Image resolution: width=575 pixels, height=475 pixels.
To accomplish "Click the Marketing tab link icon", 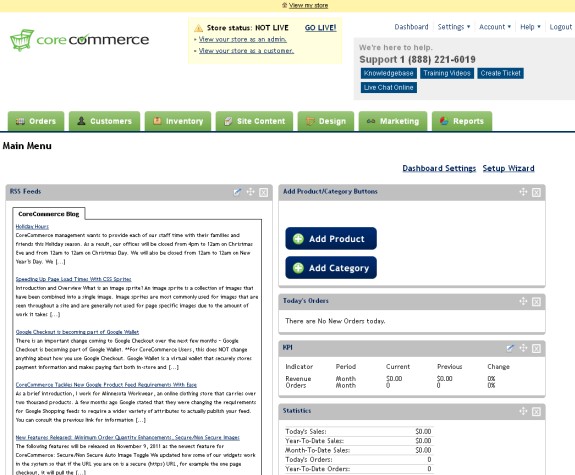I will [x=371, y=121].
